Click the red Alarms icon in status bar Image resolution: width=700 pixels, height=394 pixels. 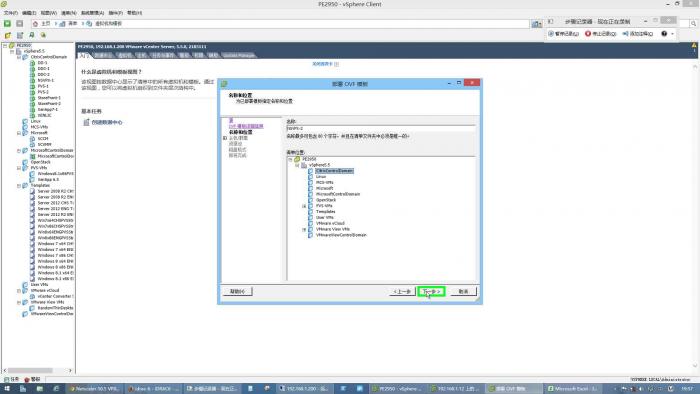tap(27, 379)
